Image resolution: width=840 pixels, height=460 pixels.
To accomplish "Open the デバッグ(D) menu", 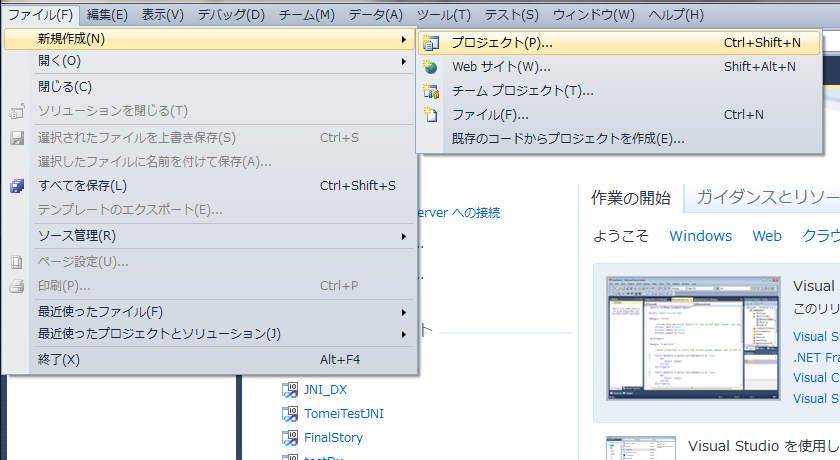I will [x=231, y=15].
